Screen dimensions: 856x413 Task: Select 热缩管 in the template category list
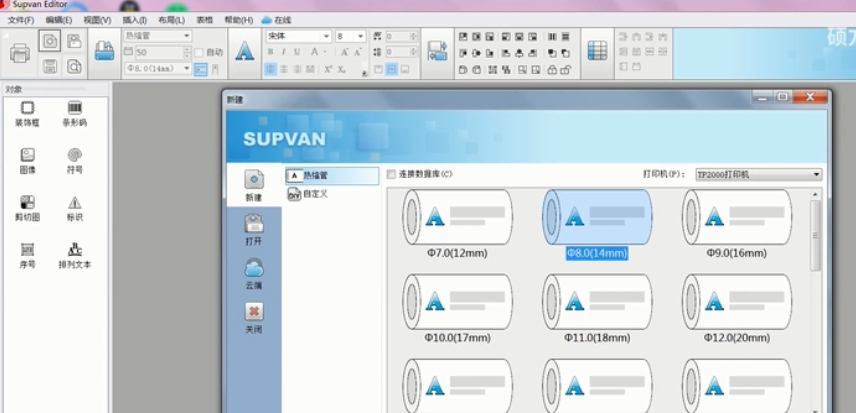click(332, 176)
